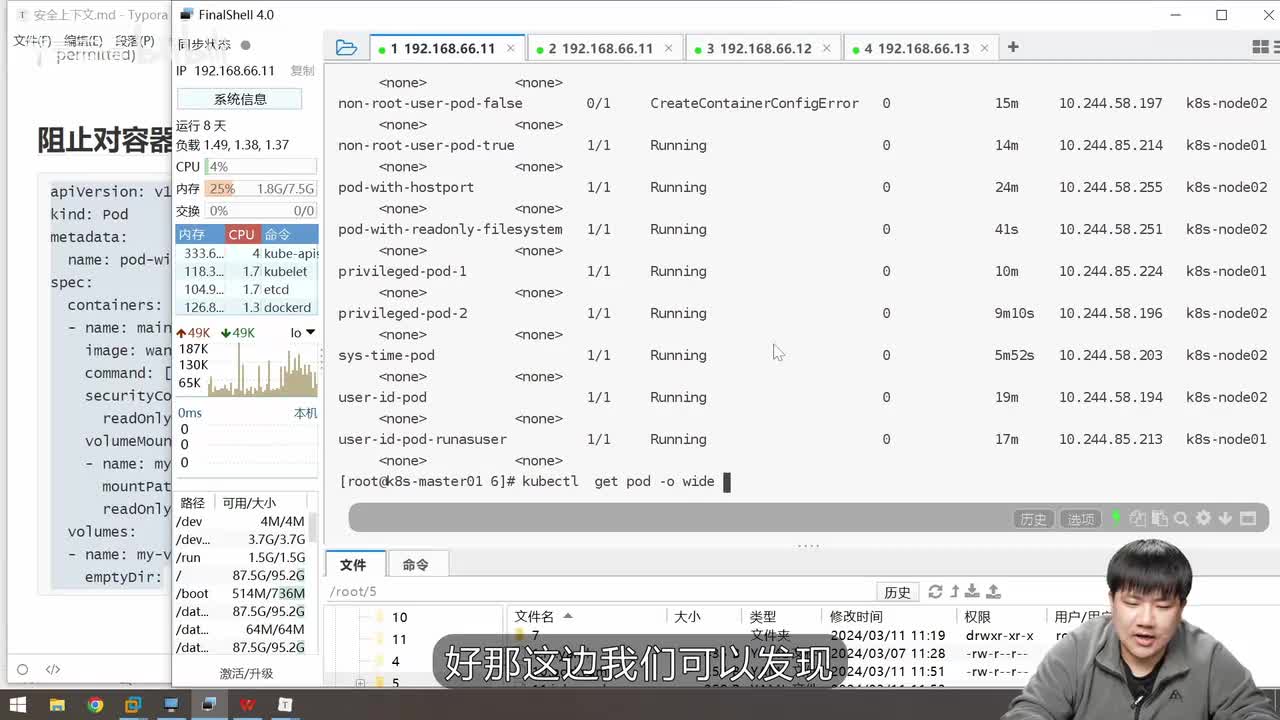Click the paste icon in command bar

coord(1160,518)
